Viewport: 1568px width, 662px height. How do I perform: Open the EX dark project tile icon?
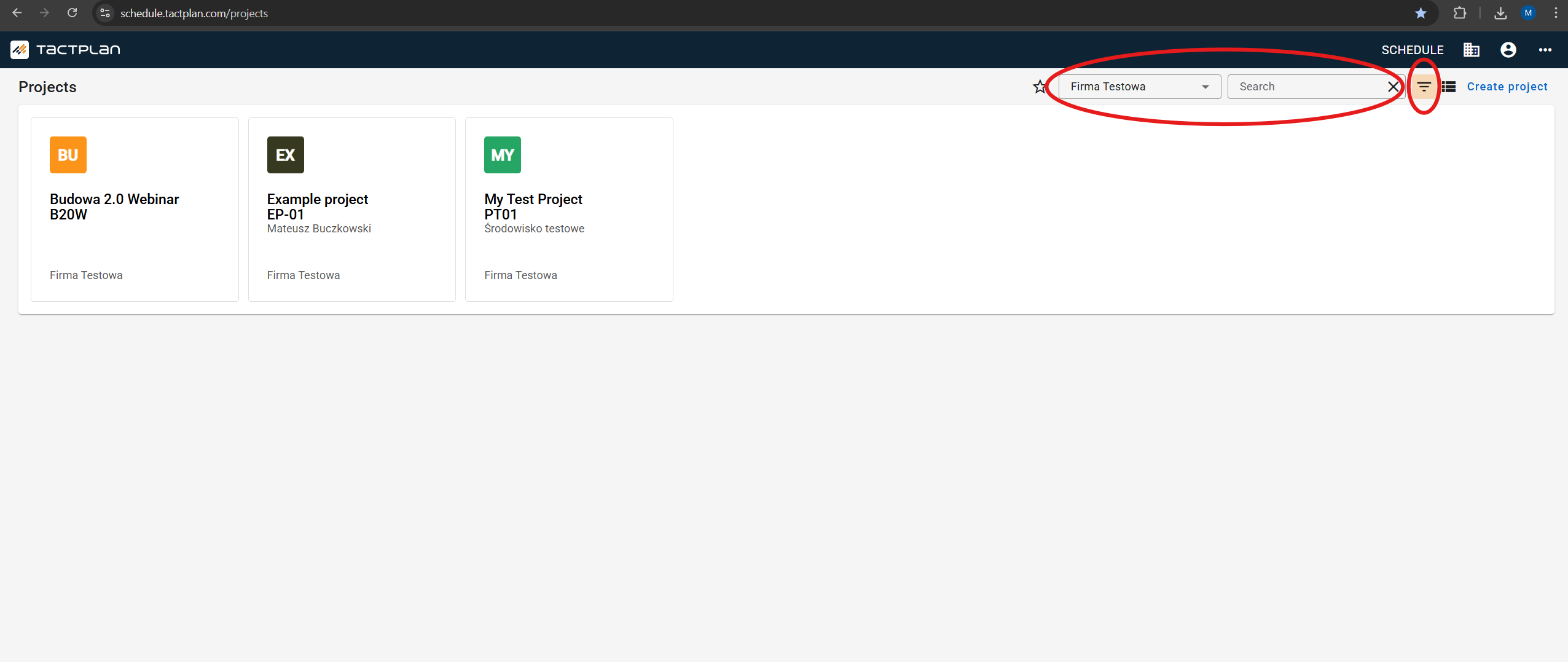[x=285, y=155]
